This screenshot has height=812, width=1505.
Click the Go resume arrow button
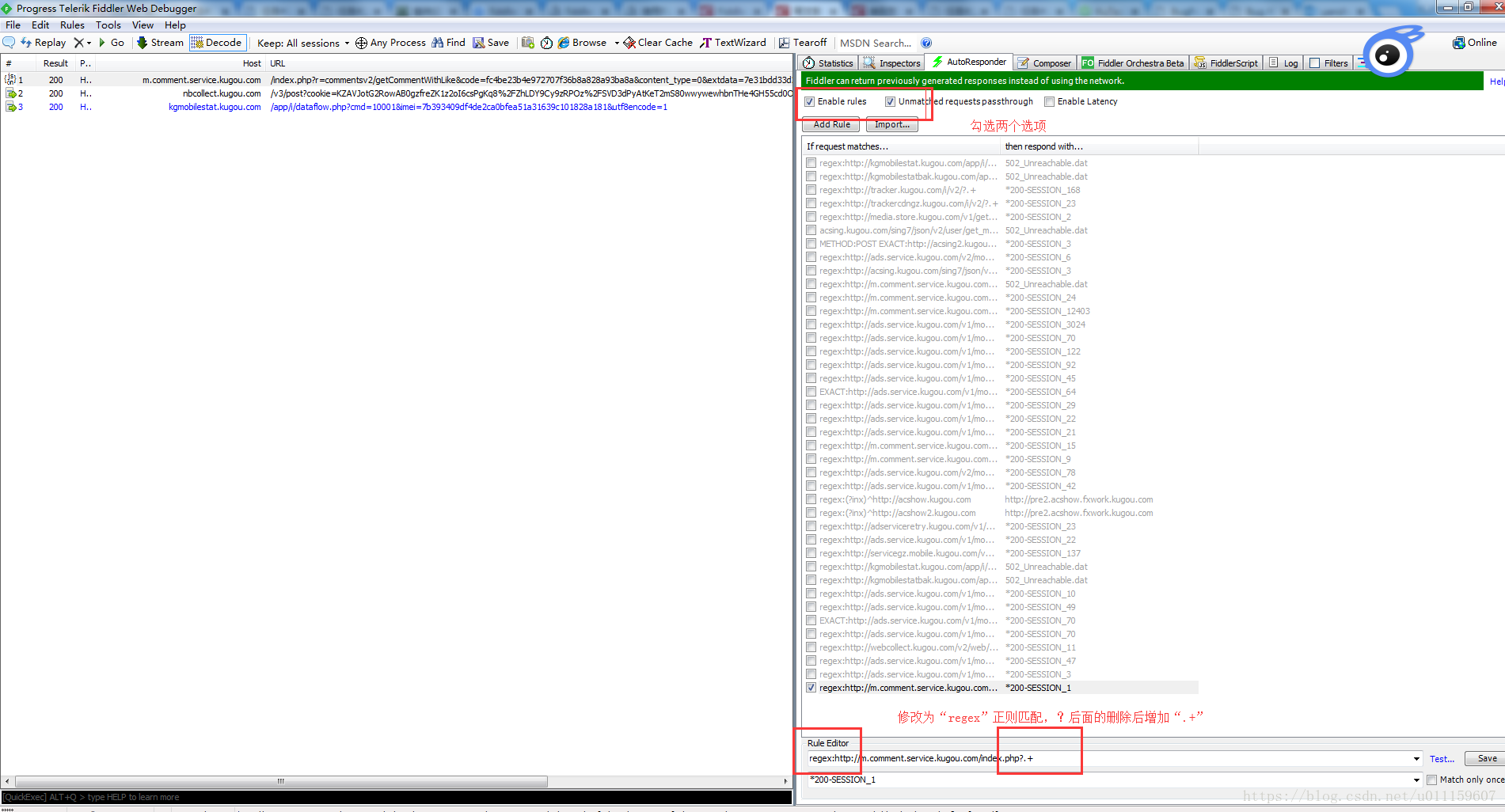point(111,43)
